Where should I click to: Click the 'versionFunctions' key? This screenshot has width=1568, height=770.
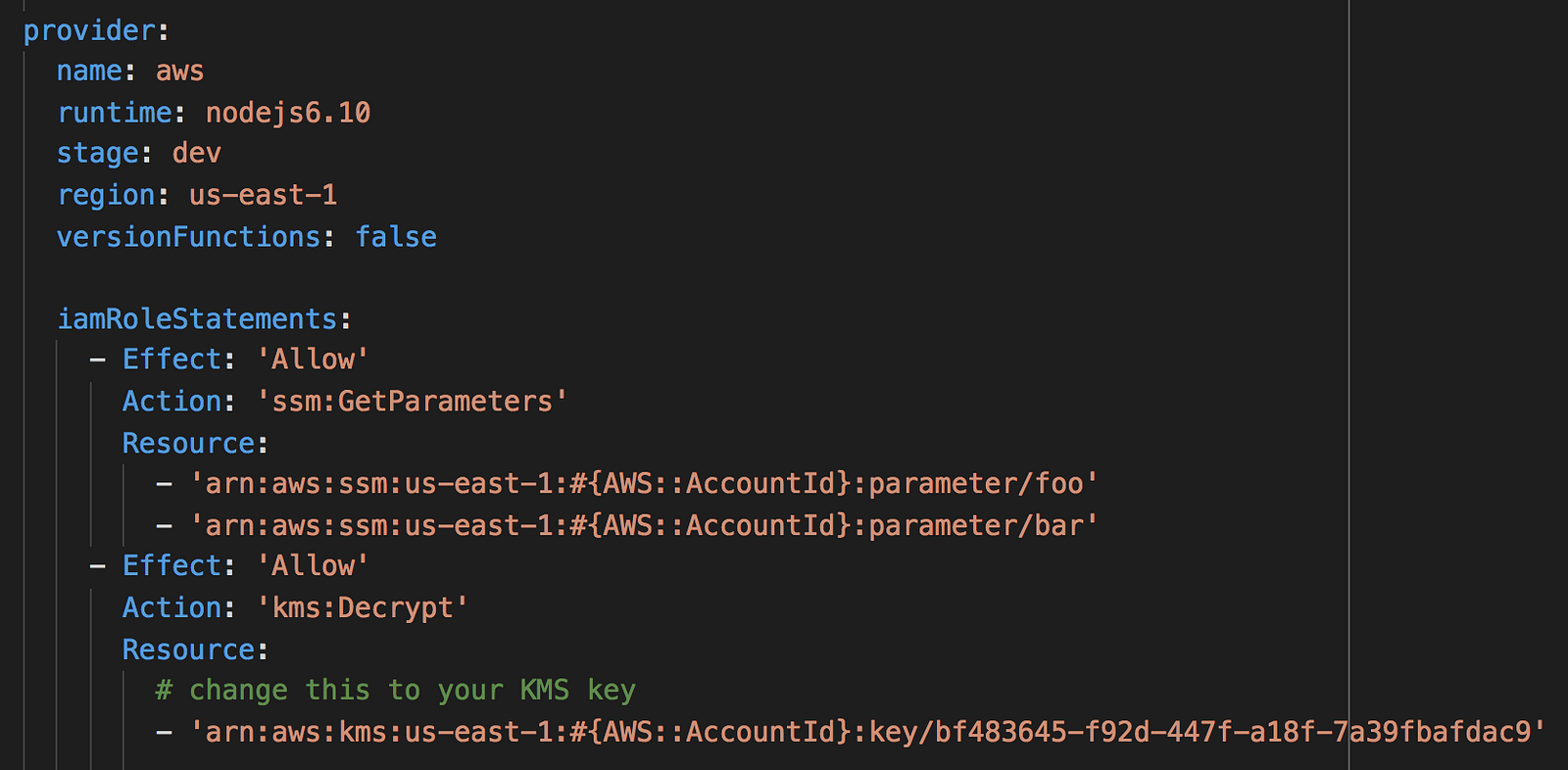(x=188, y=237)
